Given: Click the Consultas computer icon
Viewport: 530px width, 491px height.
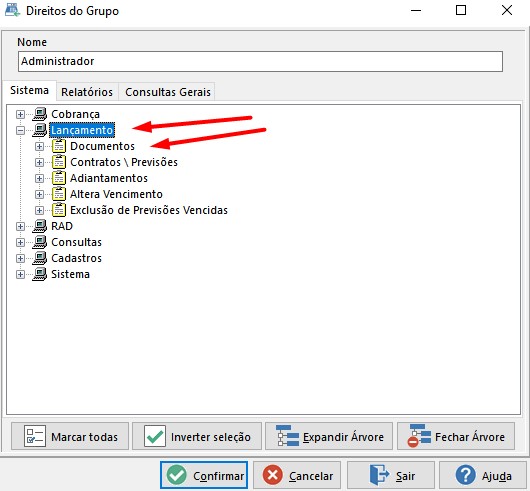Looking at the screenshot, I should 40,242.
